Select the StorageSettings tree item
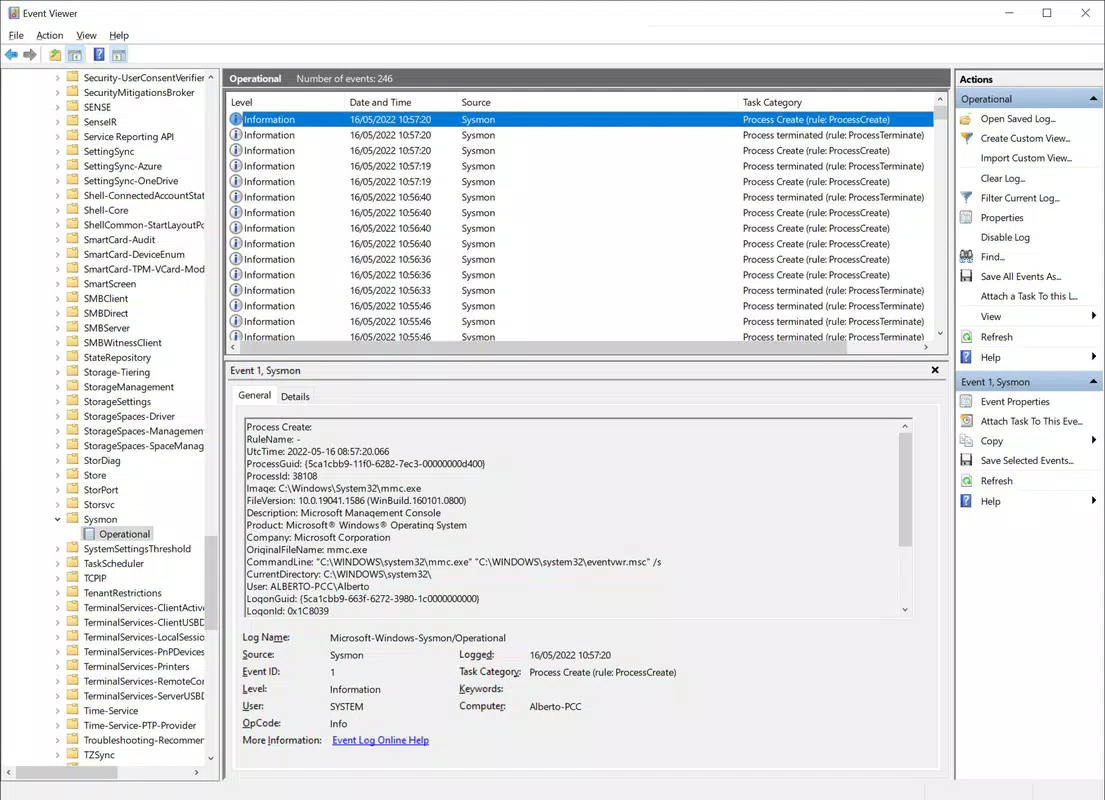The width and height of the screenshot is (1105, 800). pyautogui.click(x=117, y=402)
